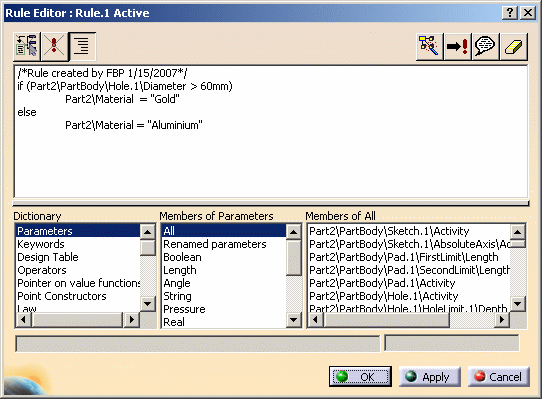Click Dictionary list scroll up arrow
Image resolution: width=542 pixels, height=399 pixels.
click(x=148, y=232)
